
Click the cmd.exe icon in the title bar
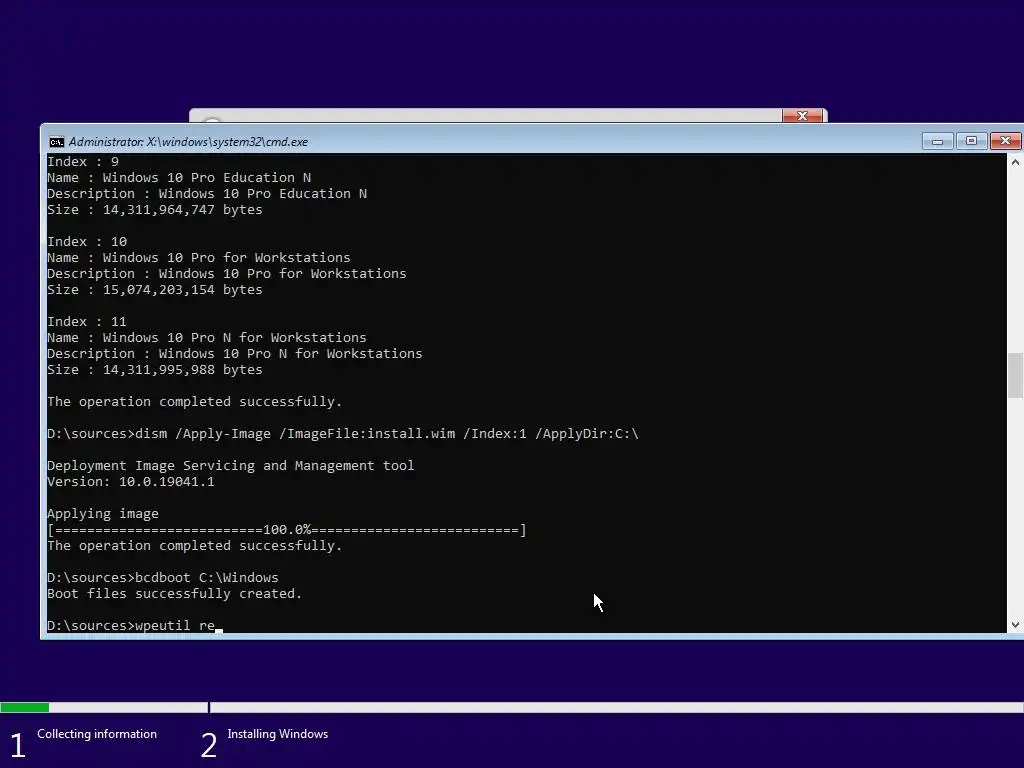click(x=56, y=142)
